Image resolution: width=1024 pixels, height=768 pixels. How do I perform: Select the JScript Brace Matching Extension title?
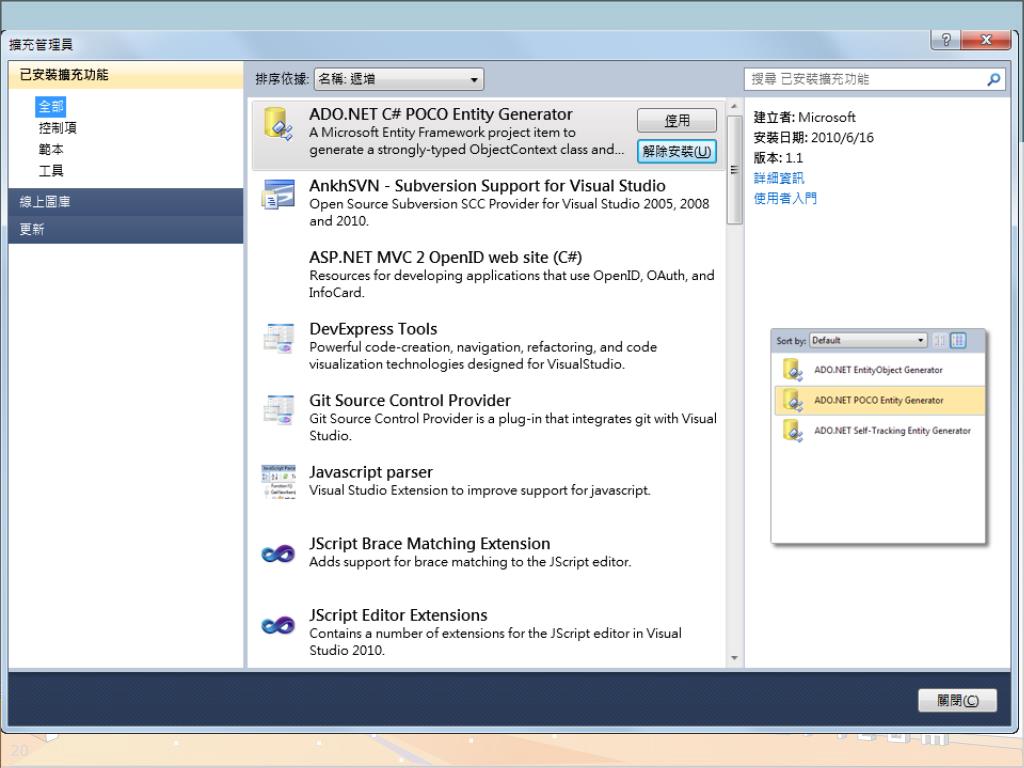pos(430,543)
